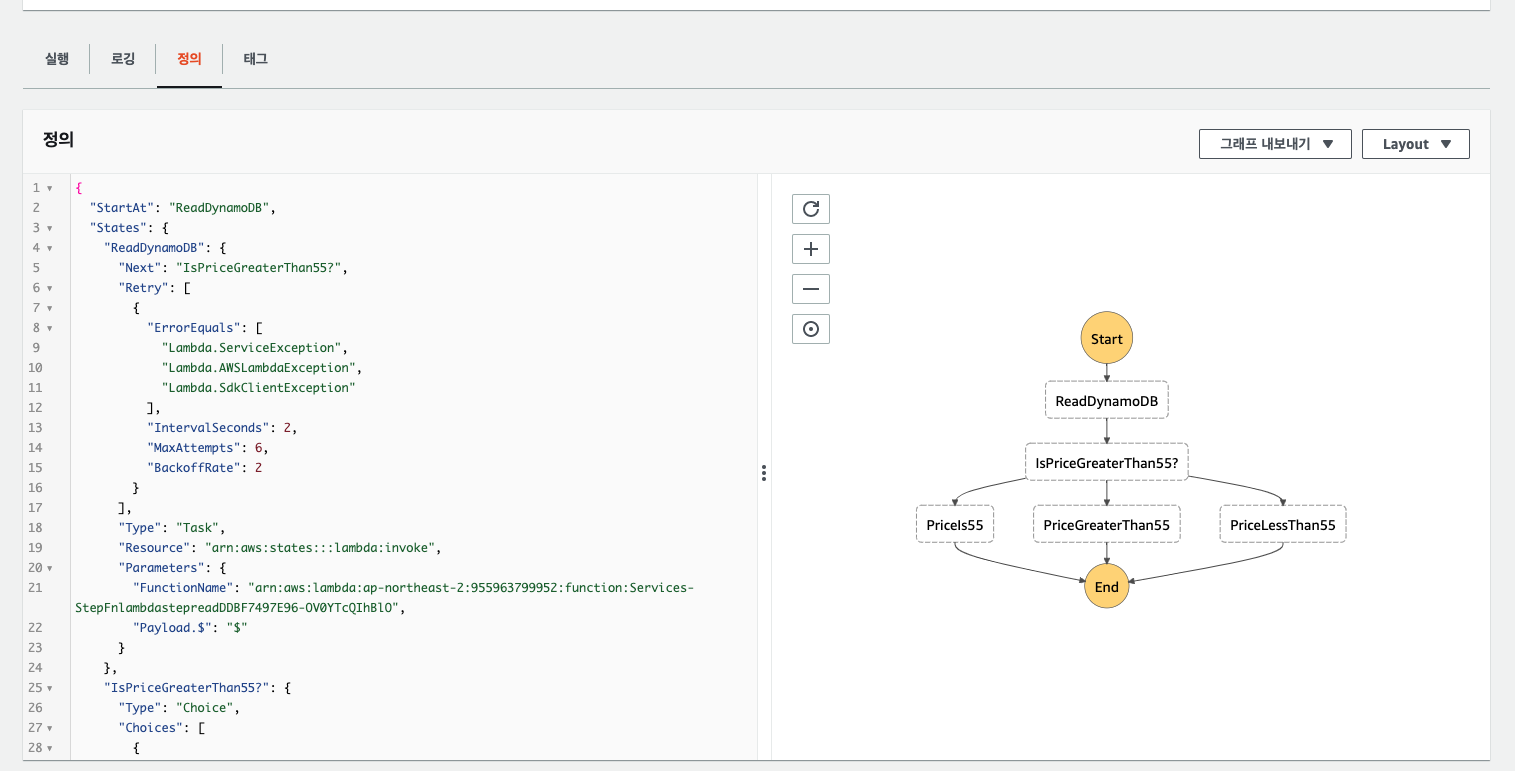Select the Start node in graph
The width and height of the screenshot is (1515, 771).
click(x=1107, y=339)
